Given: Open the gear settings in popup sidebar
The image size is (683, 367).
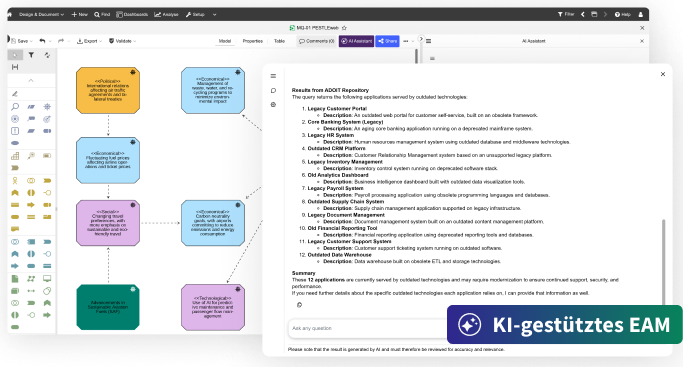Looking at the screenshot, I should (x=273, y=104).
